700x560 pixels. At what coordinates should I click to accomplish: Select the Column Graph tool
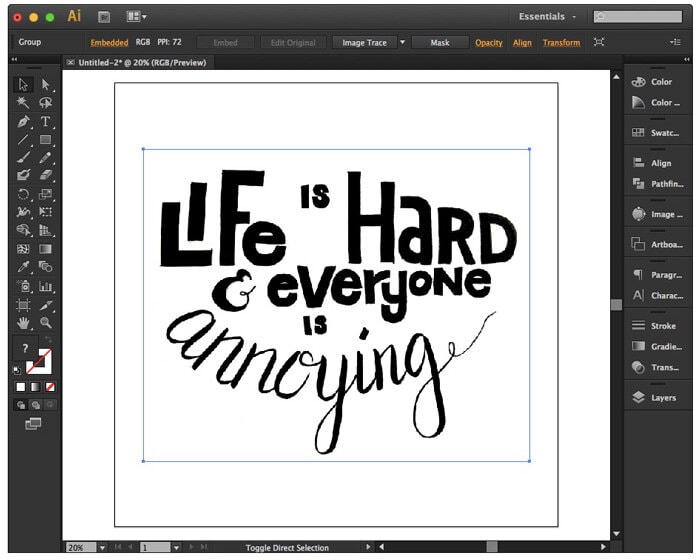[x=45, y=286]
